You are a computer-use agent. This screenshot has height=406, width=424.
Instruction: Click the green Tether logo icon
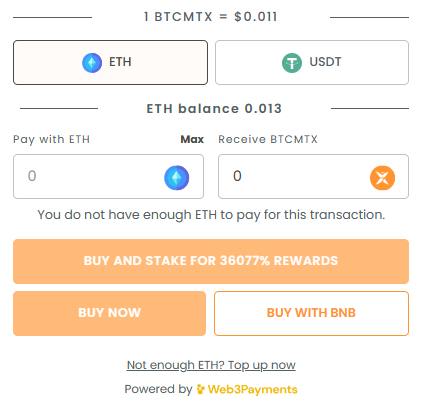(x=292, y=63)
